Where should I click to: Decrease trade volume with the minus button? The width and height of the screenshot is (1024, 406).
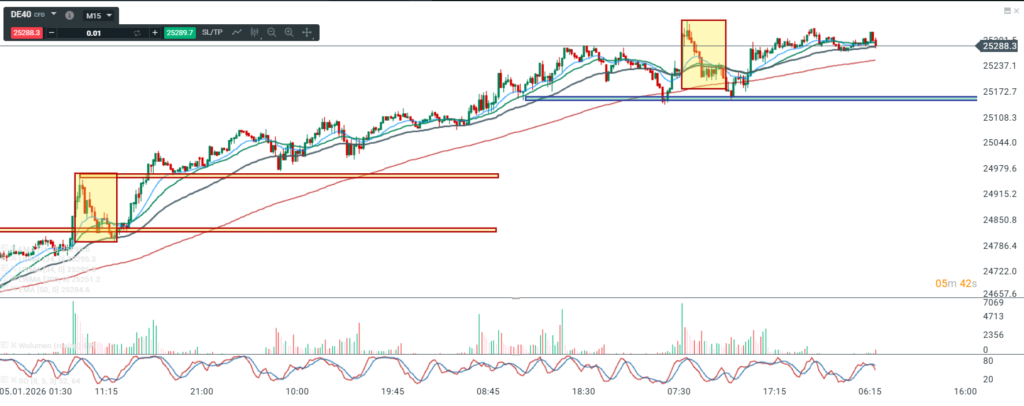point(52,33)
